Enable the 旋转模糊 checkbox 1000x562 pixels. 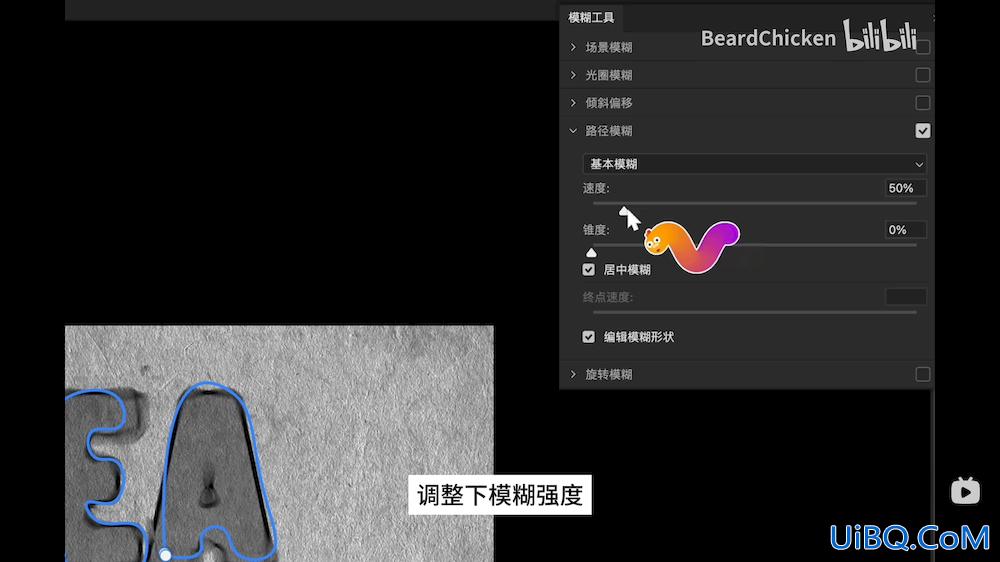pyautogui.click(x=922, y=374)
